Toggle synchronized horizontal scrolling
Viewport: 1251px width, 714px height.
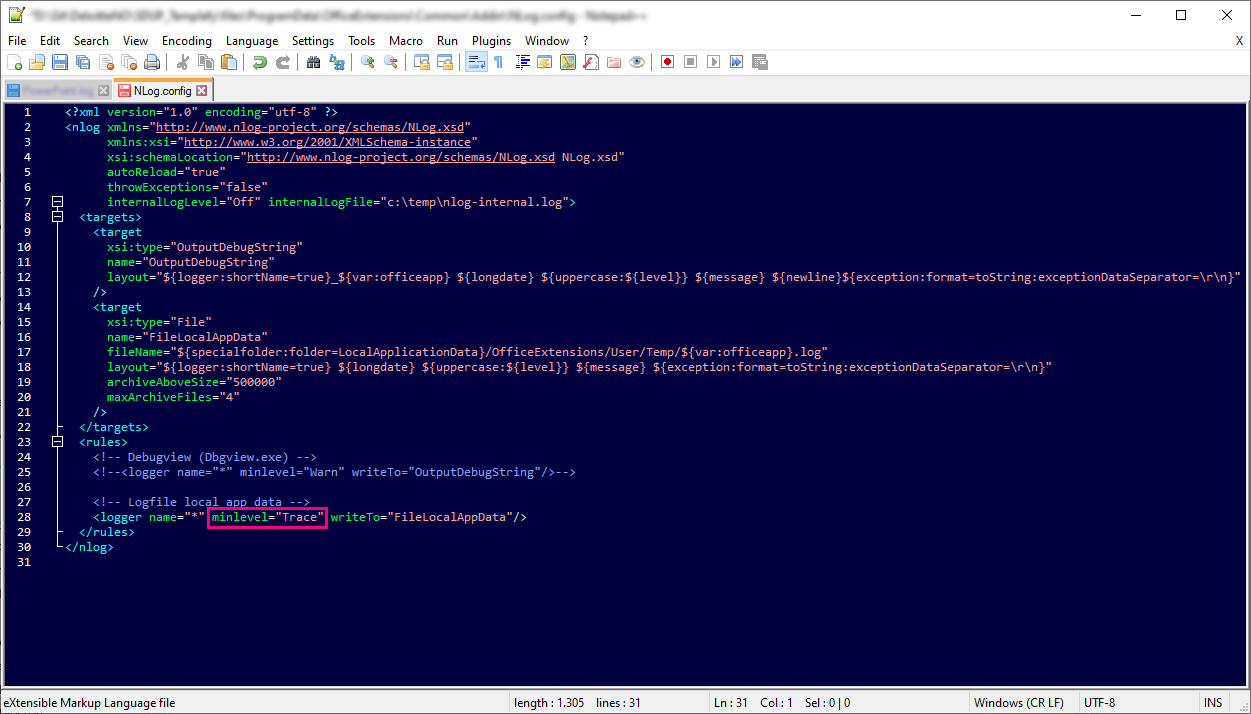point(445,62)
